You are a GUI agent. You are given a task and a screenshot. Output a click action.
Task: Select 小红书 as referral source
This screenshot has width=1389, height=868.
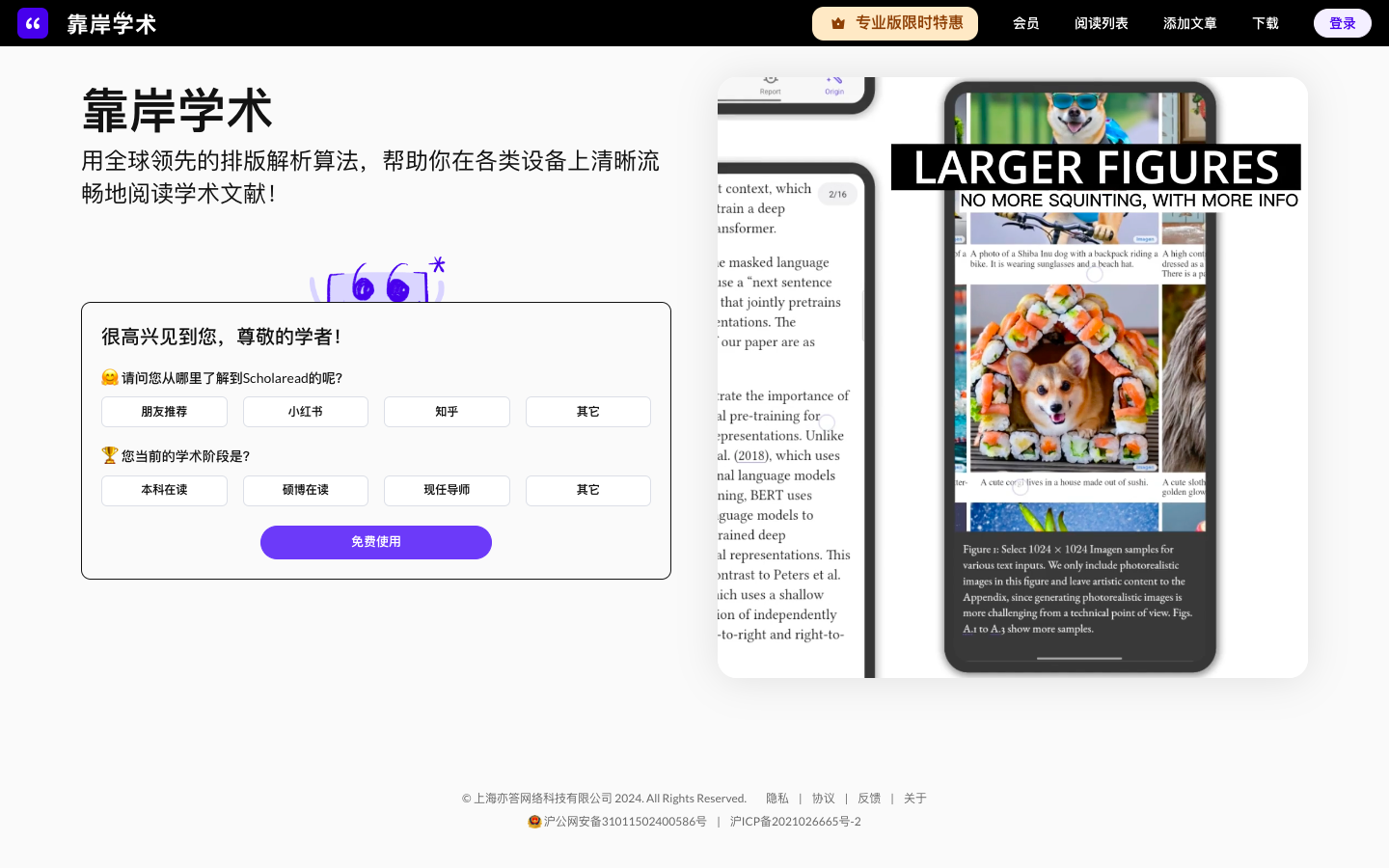point(306,412)
